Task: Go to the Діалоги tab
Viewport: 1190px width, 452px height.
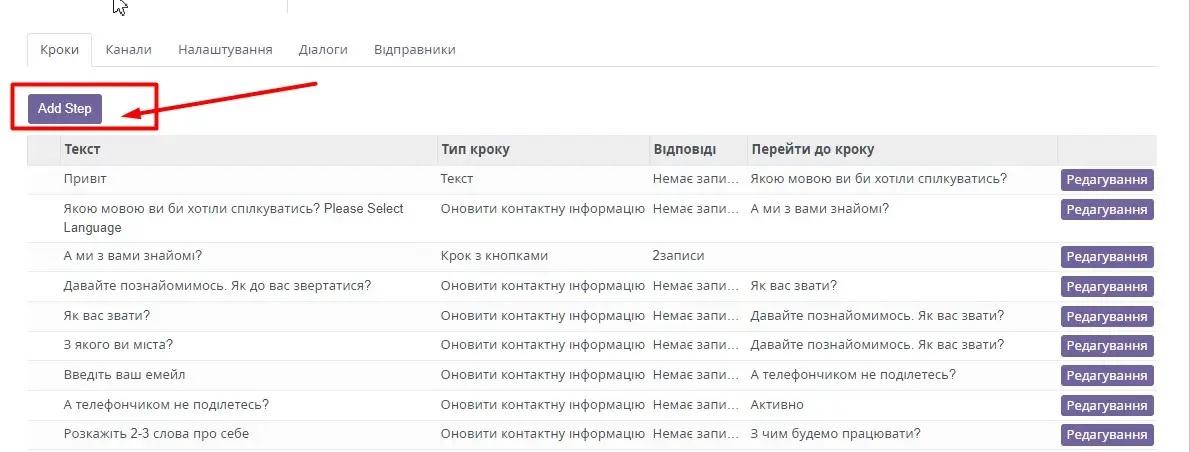Action: [x=323, y=50]
